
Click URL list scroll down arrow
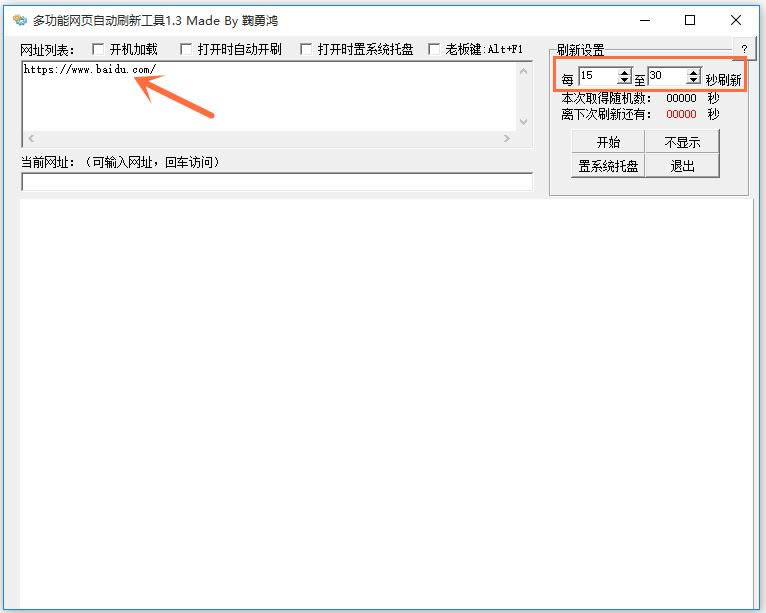point(524,122)
